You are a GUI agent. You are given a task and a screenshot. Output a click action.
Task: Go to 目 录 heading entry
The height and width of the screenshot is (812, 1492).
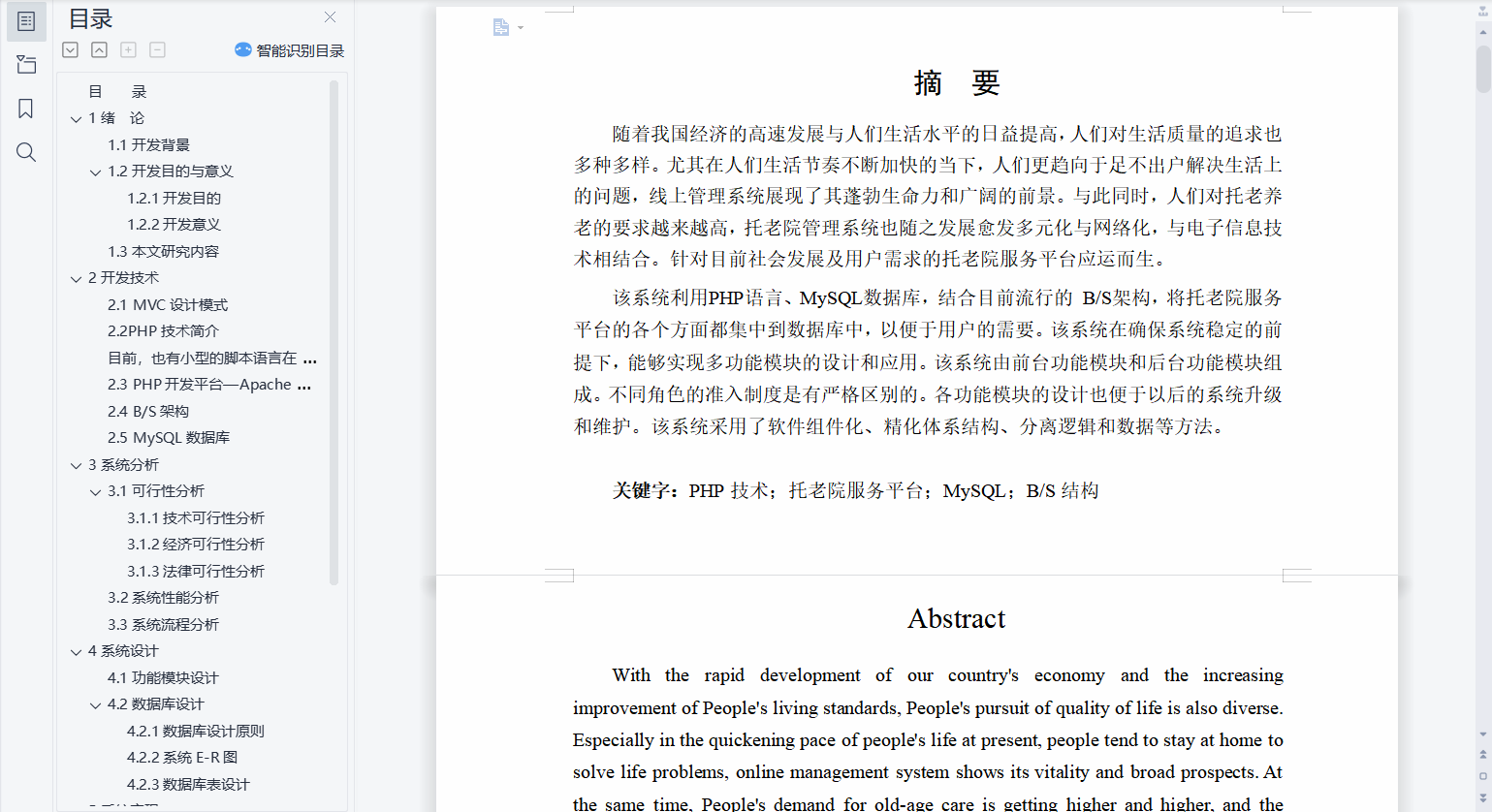(117, 92)
